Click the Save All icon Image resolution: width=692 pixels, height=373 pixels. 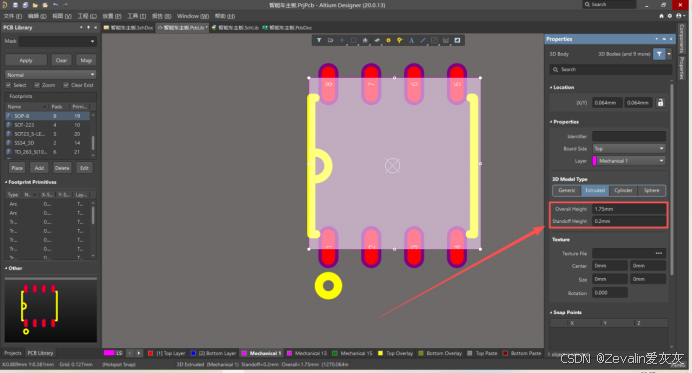click(25, 5)
